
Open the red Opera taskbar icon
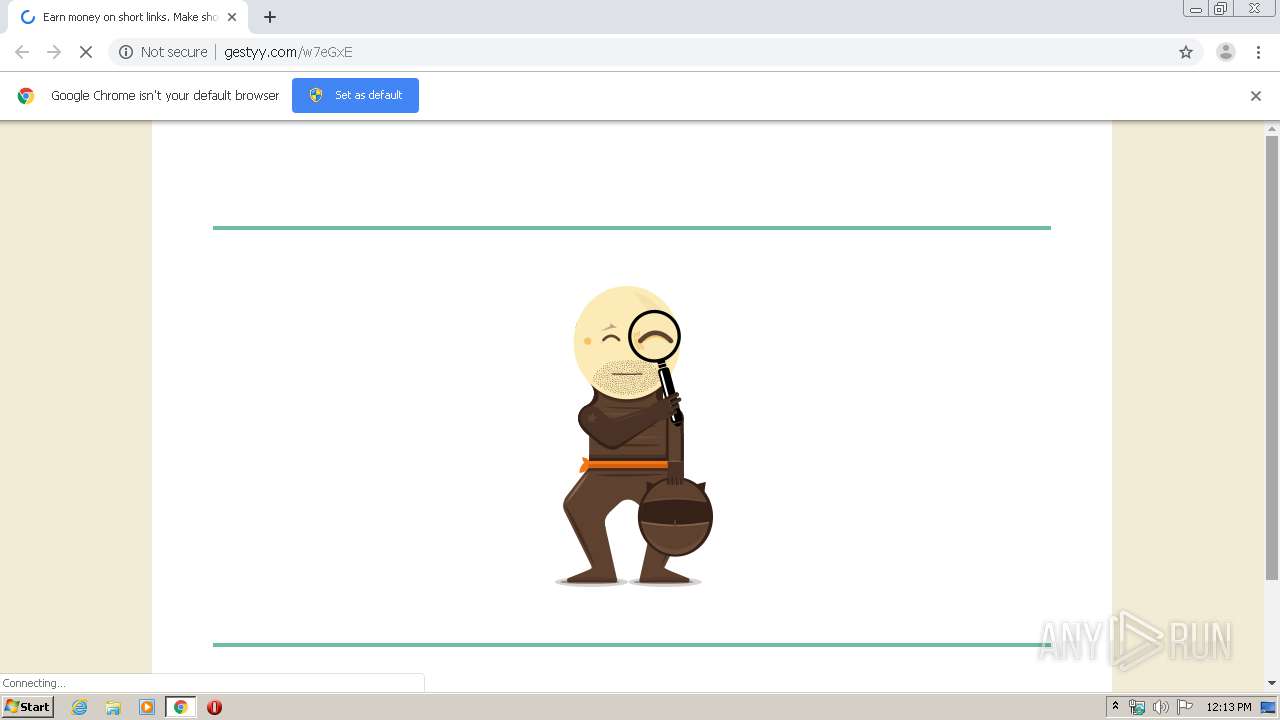point(214,707)
